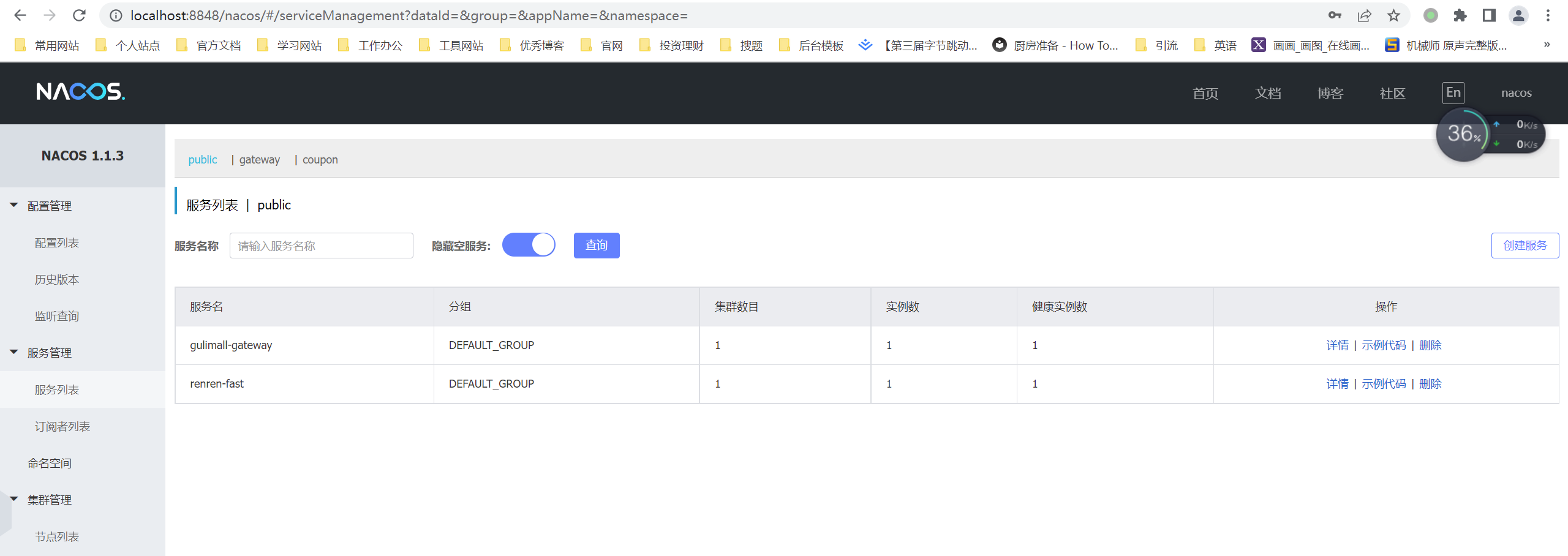Open the 英语 bookmark folder
The width and height of the screenshot is (1568, 556).
tap(1216, 45)
